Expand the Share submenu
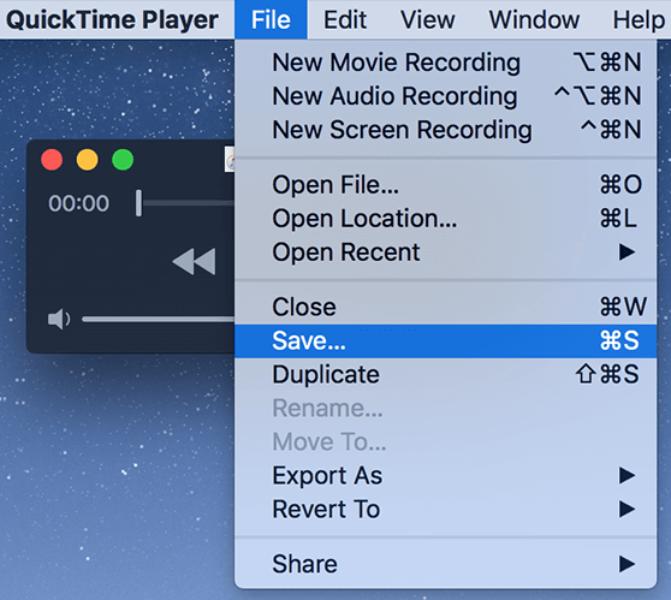Image resolution: width=671 pixels, height=600 pixels. [x=445, y=564]
